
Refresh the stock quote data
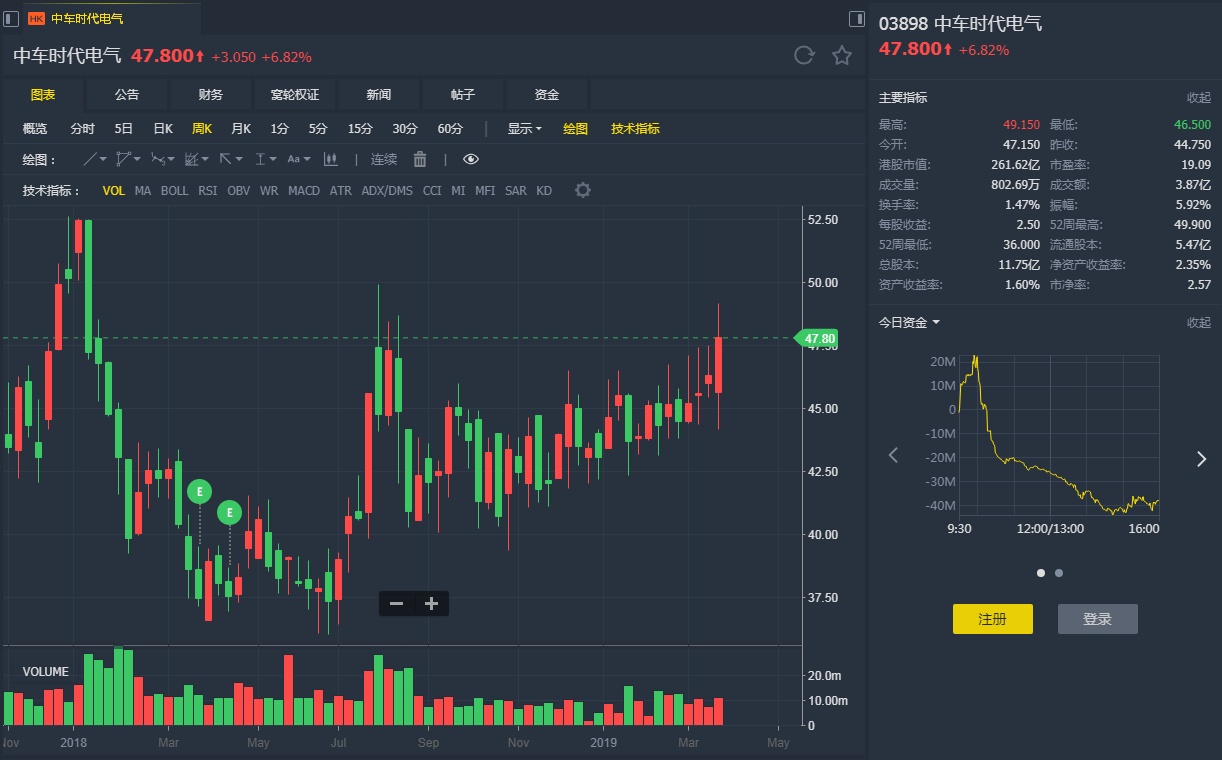(804, 55)
